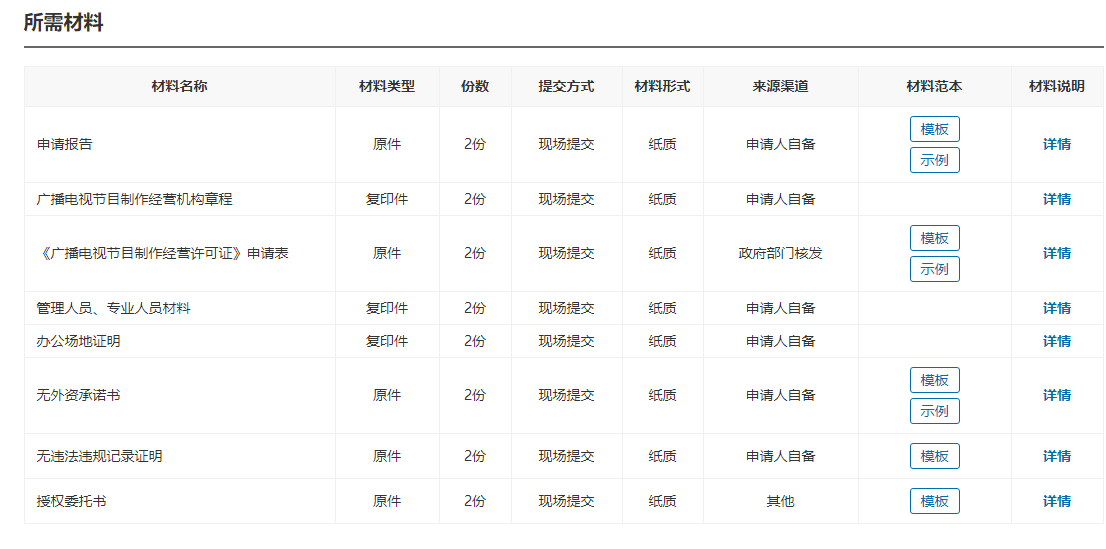Click 模板 for 《广播电视节目制作经营许可证》申请表

tap(934, 238)
